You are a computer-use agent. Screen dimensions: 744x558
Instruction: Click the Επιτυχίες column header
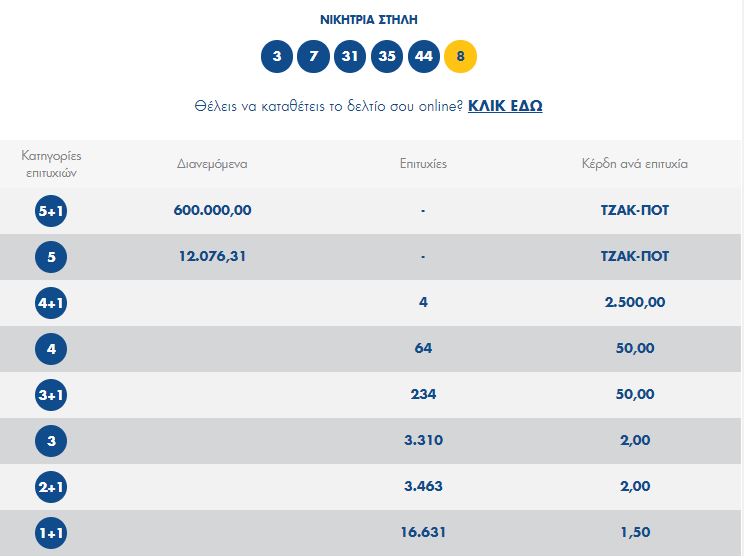[x=423, y=163]
